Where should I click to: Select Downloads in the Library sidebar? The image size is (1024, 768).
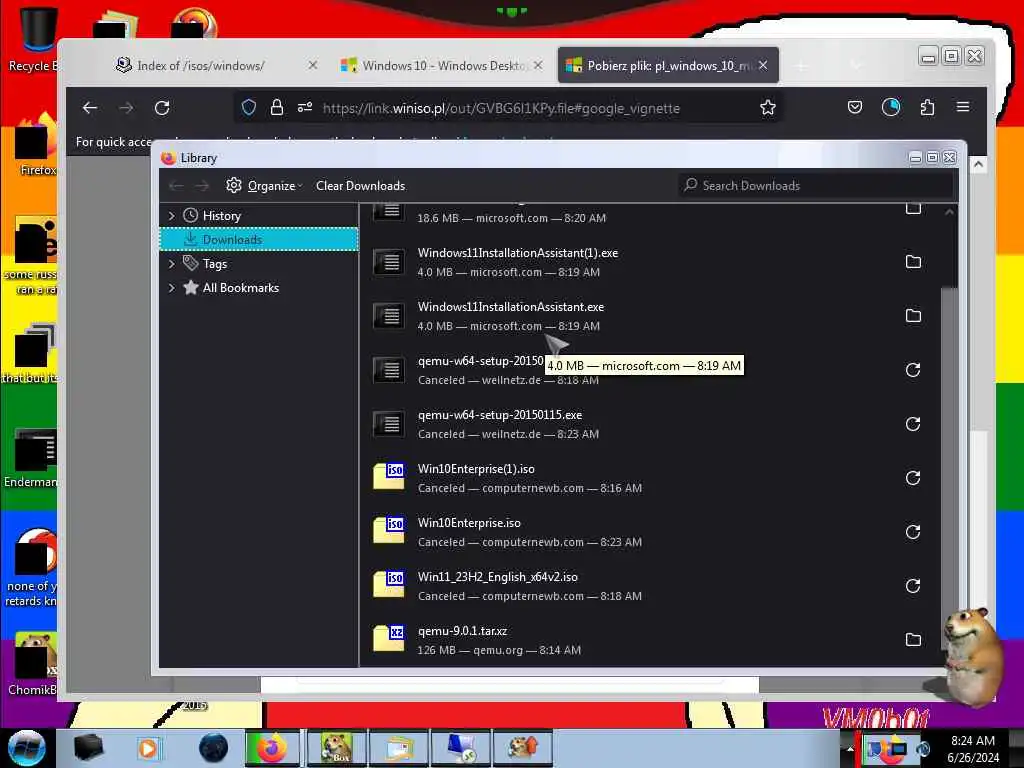[x=259, y=240]
